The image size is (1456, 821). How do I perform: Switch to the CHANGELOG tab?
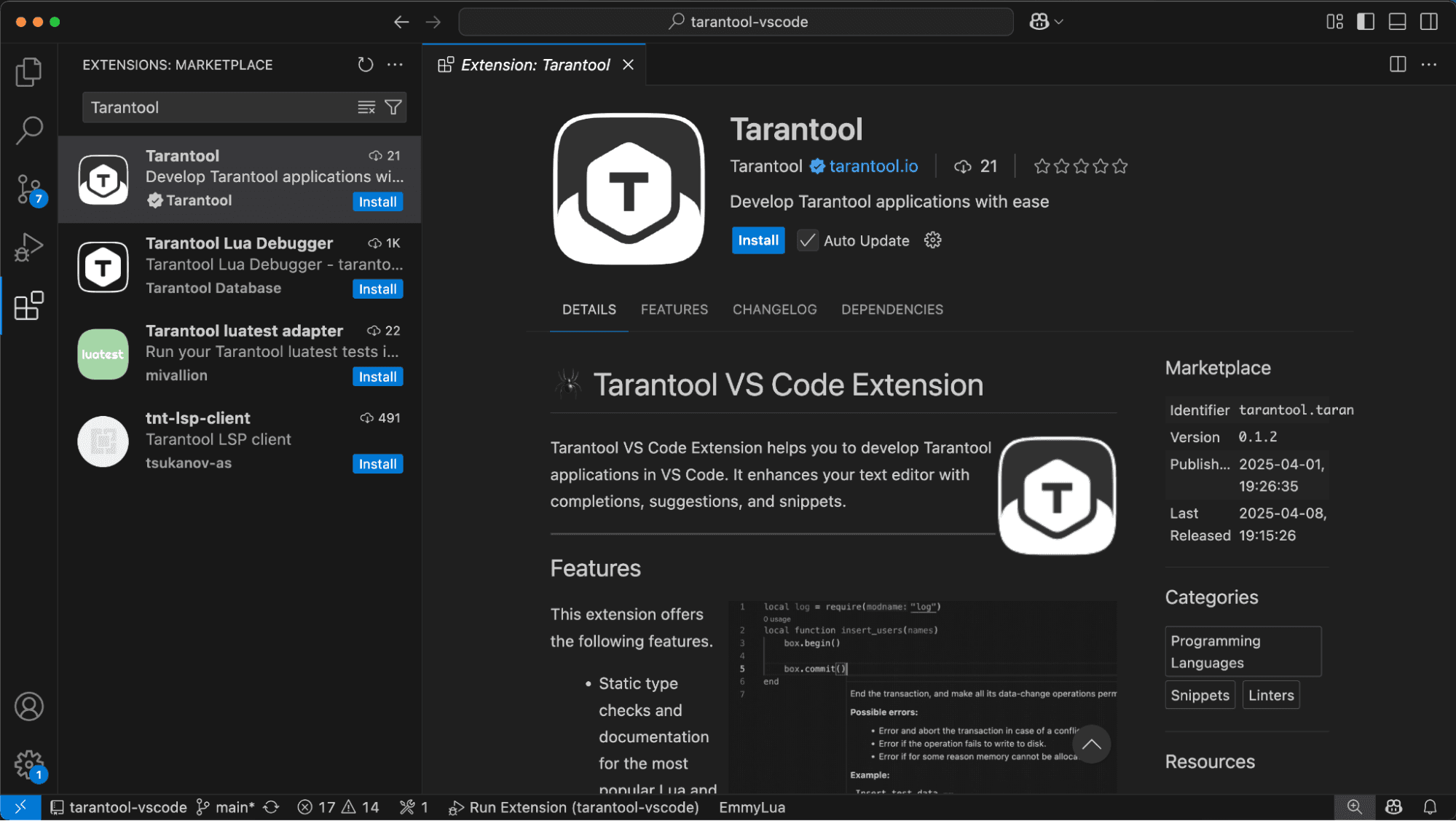pos(774,310)
